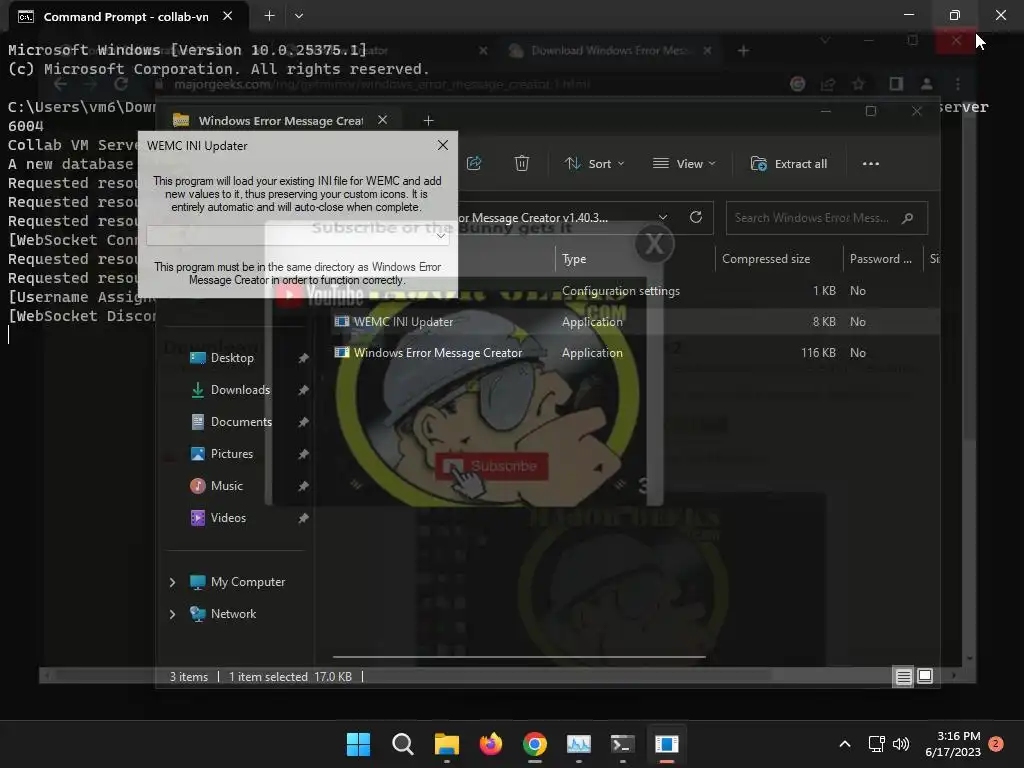Switch to Chrome from the taskbar
The width and height of the screenshot is (1024, 768).
coord(535,744)
